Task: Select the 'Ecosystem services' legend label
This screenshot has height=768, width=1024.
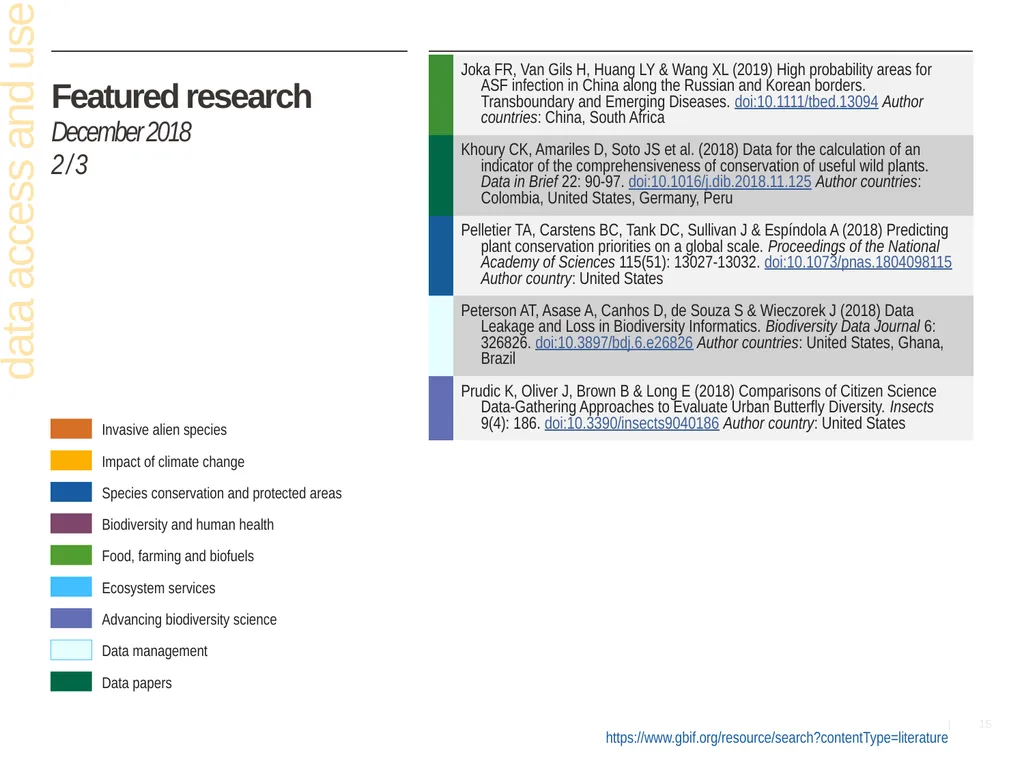Action: 159,588
